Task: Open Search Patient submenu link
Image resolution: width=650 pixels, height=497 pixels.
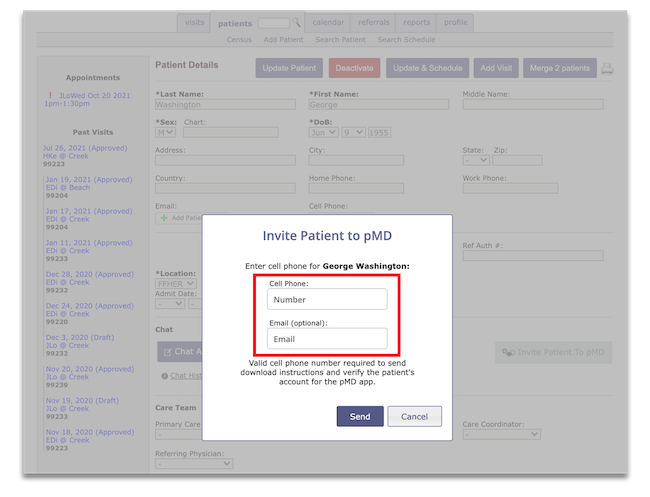Action: point(340,40)
